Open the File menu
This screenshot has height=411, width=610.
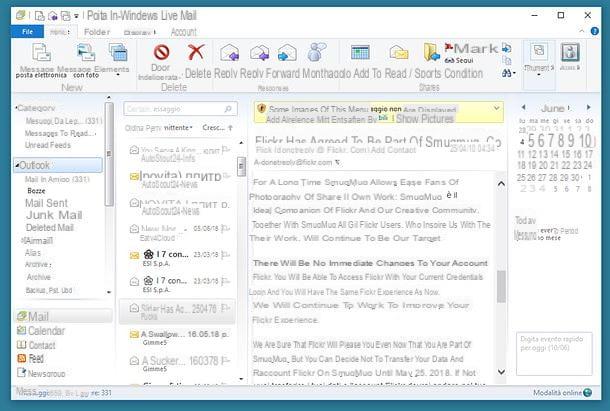click(27, 32)
